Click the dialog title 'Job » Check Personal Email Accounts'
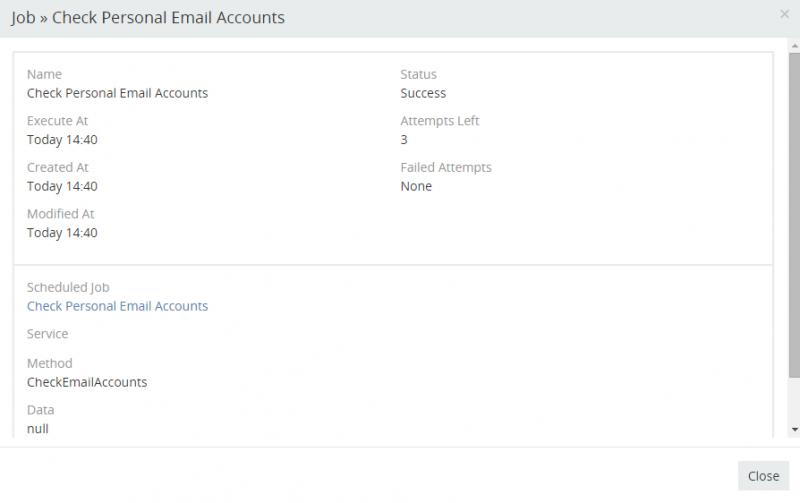 click(148, 17)
